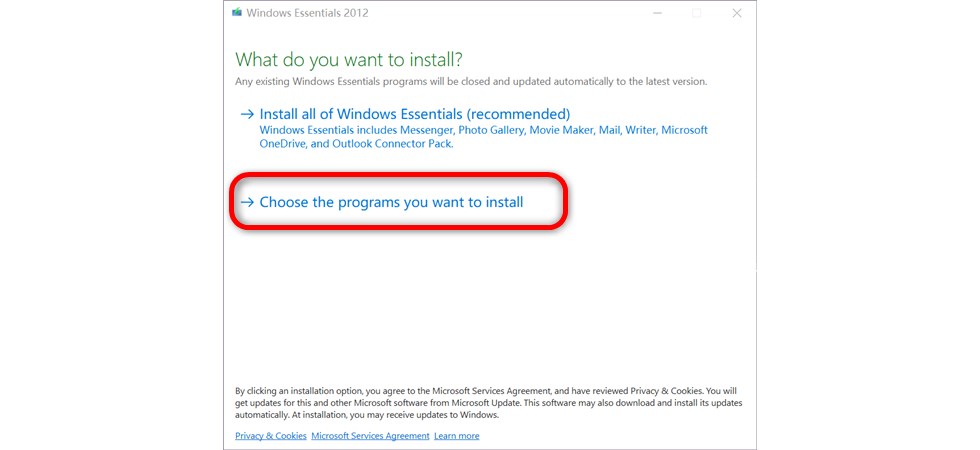Click the 'get updates for this and other' line

click(489, 403)
